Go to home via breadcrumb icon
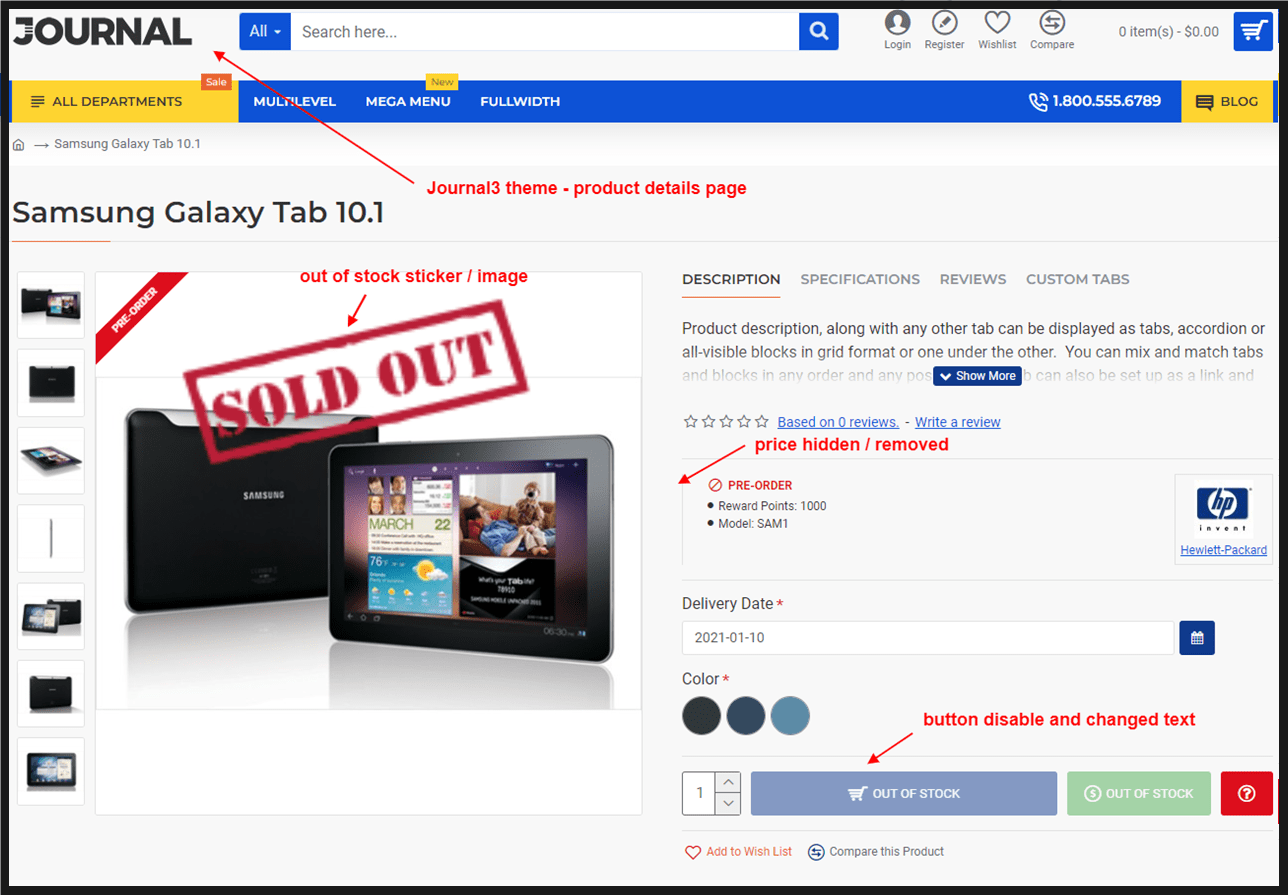 tap(18, 144)
